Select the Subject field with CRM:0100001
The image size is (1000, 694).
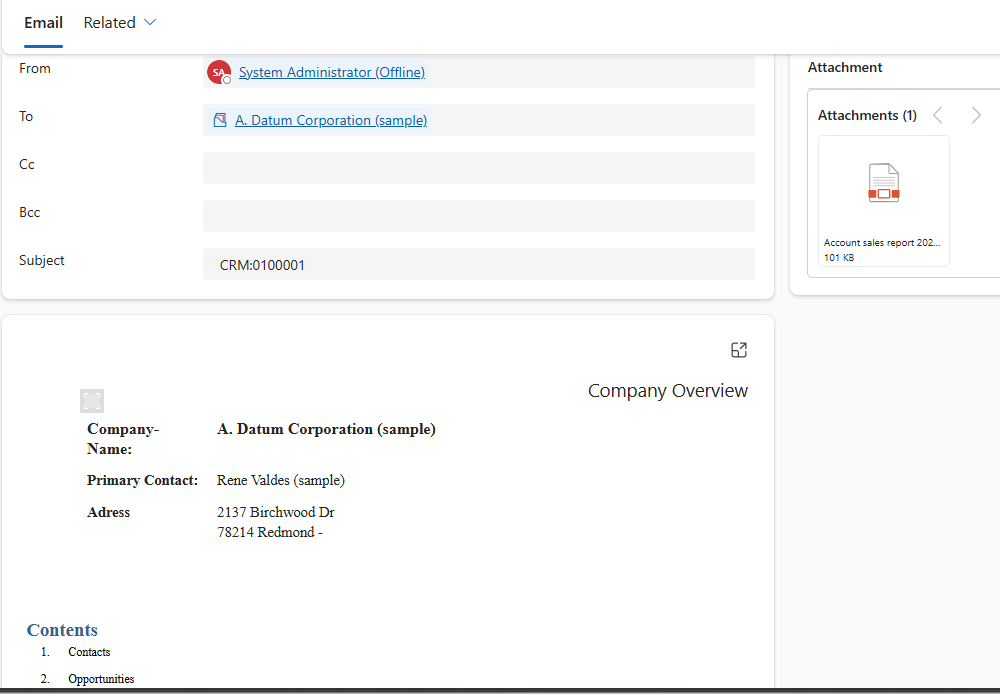(x=478, y=265)
